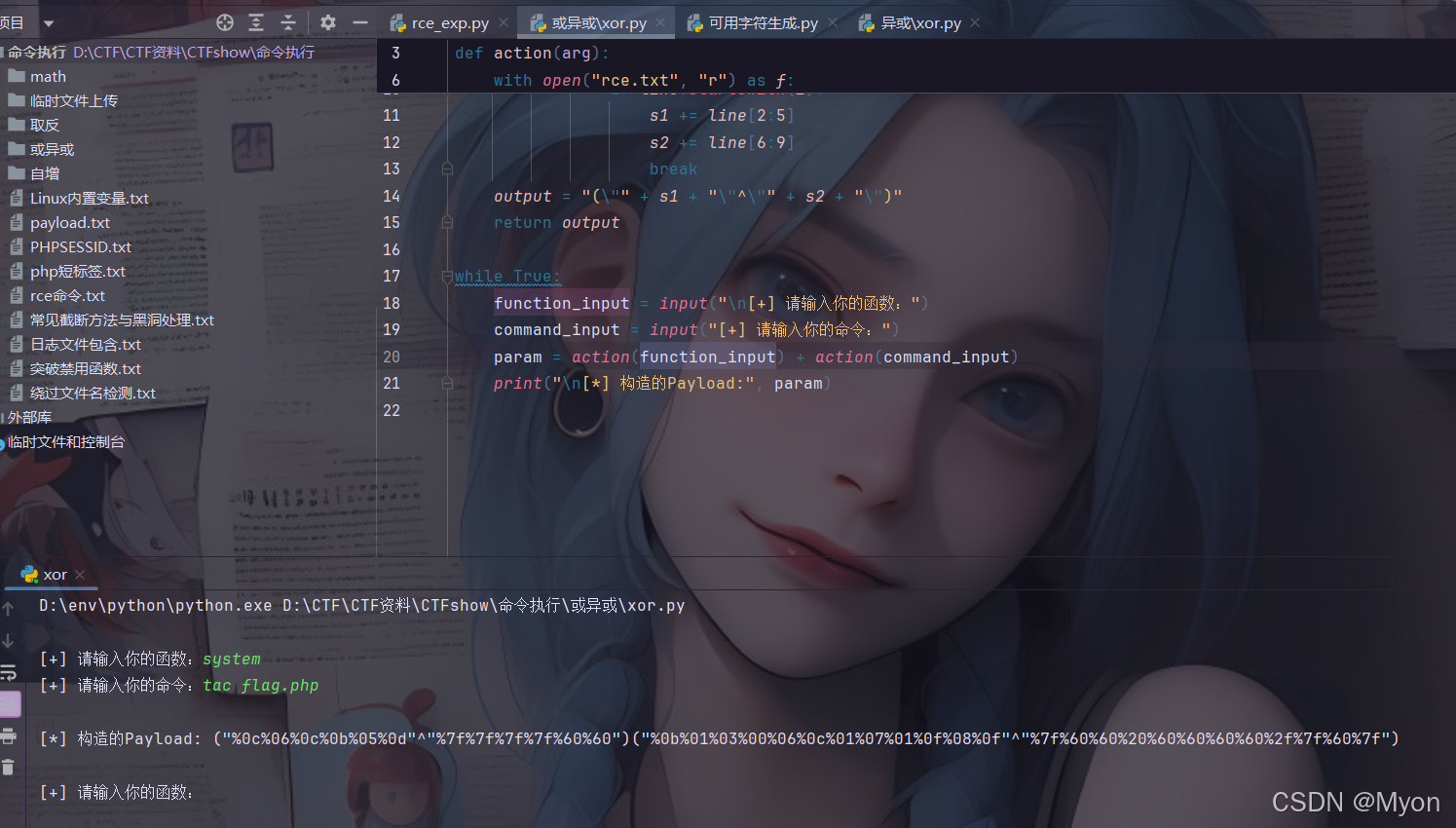
Task: Open the 项目 view dropdown arrow
Action: pyautogui.click(x=49, y=23)
